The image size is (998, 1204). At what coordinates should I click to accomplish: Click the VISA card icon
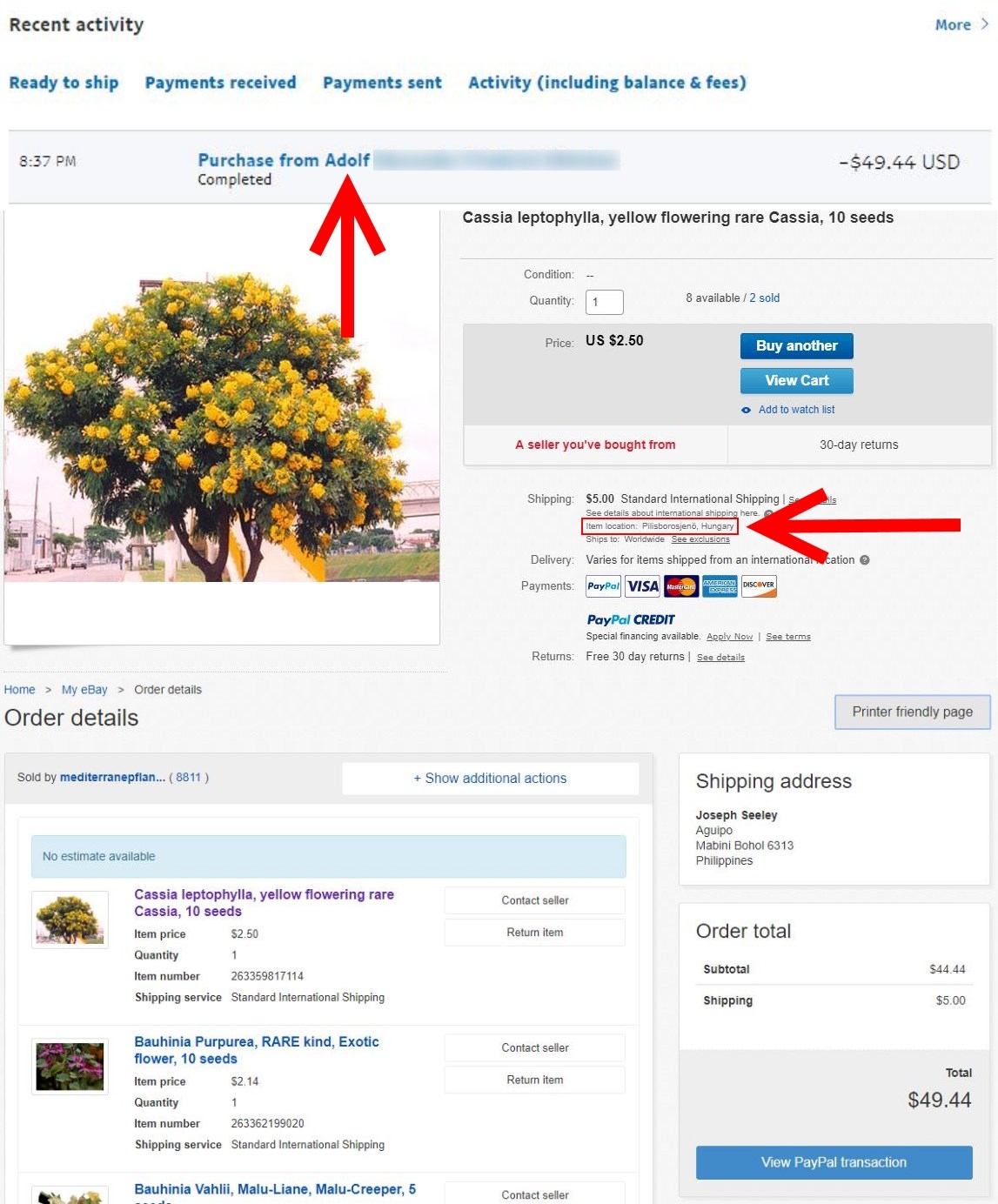click(x=643, y=586)
